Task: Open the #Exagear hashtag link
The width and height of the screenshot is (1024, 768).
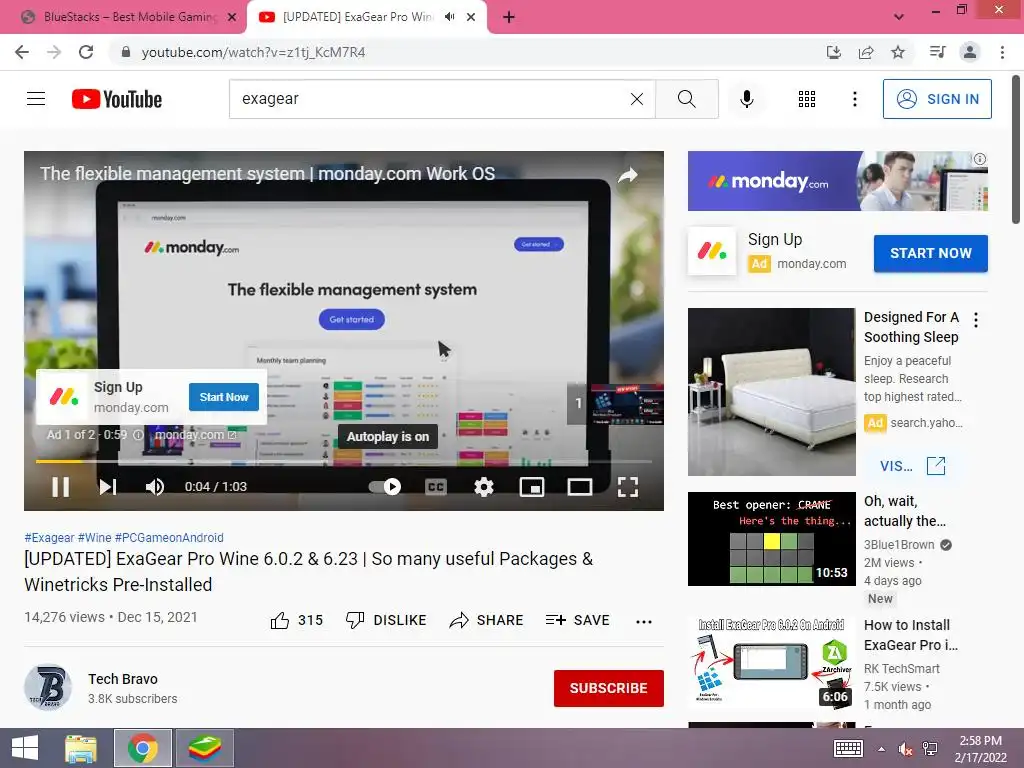Action: pos(50,537)
